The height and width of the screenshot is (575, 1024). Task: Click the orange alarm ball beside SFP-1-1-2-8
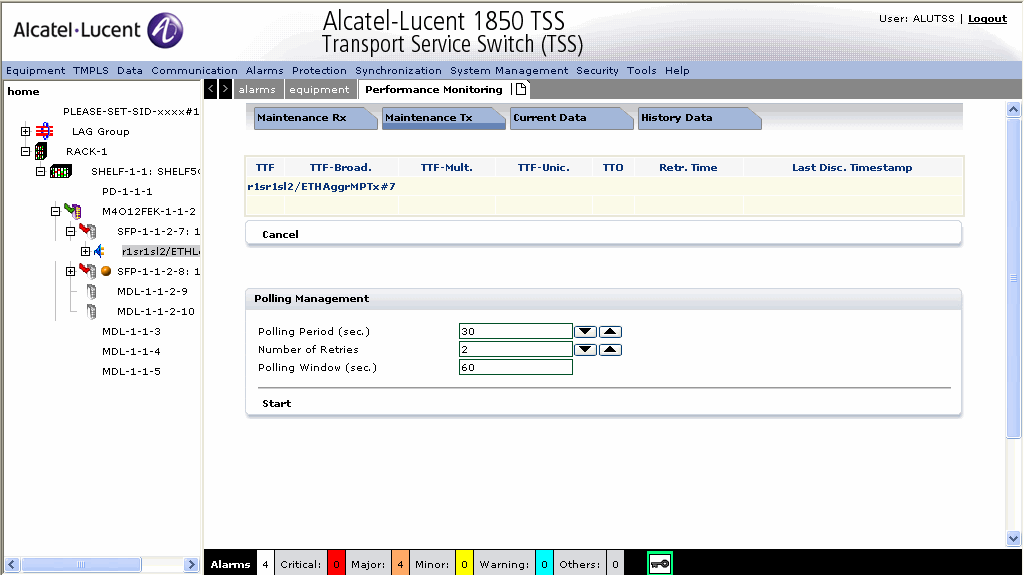tap(106, 271)
